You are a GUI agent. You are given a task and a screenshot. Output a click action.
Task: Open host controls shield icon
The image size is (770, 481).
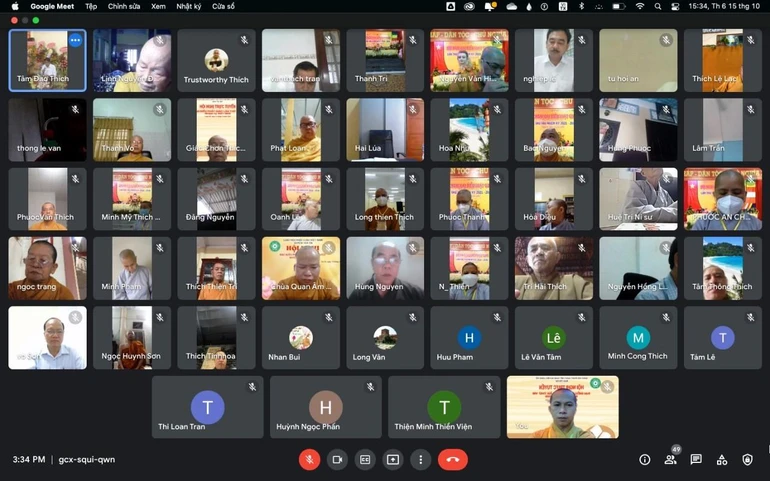point(747,459)
